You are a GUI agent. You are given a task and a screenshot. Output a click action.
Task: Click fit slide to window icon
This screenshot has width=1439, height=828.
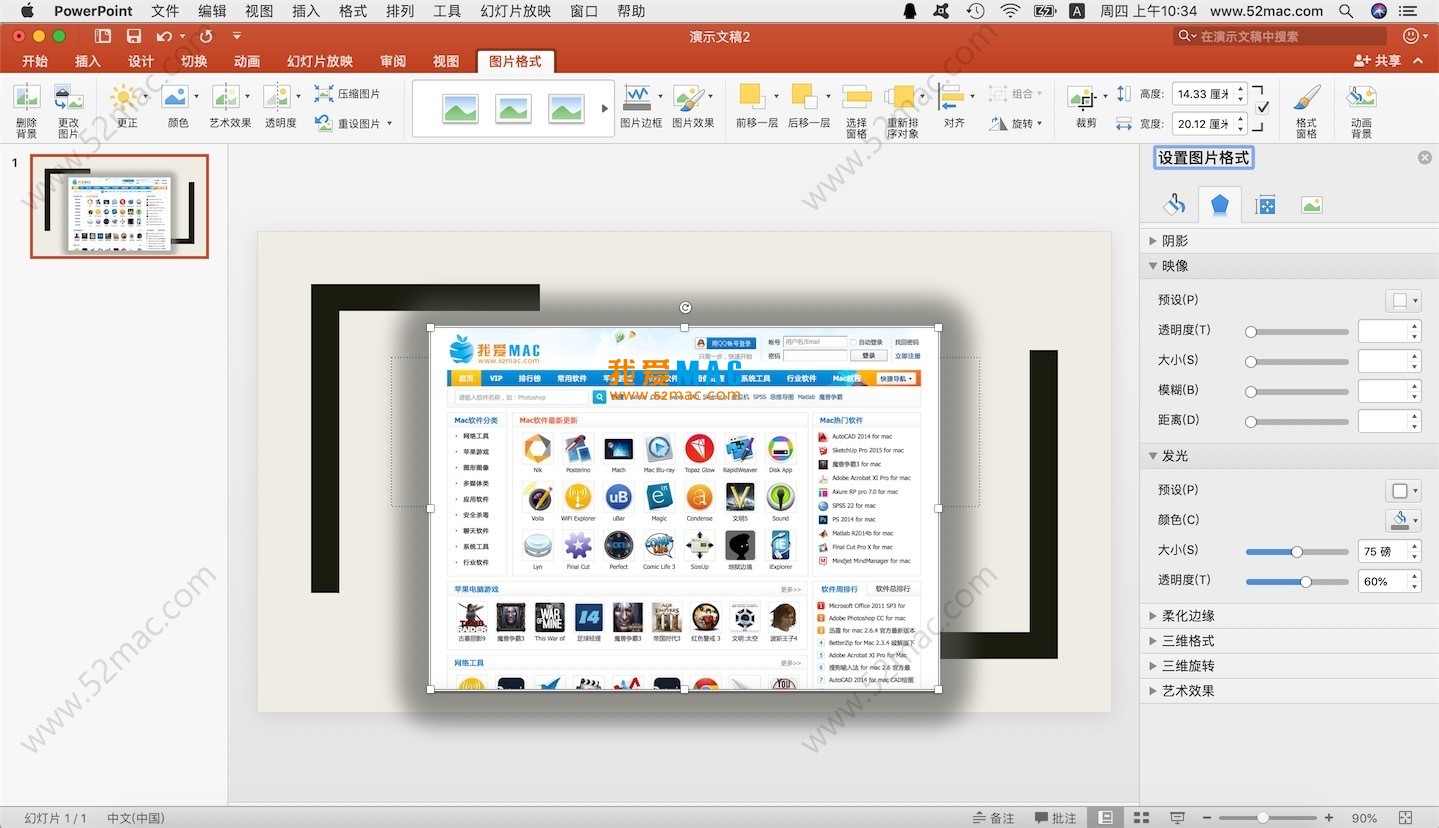click(1405, 818)
